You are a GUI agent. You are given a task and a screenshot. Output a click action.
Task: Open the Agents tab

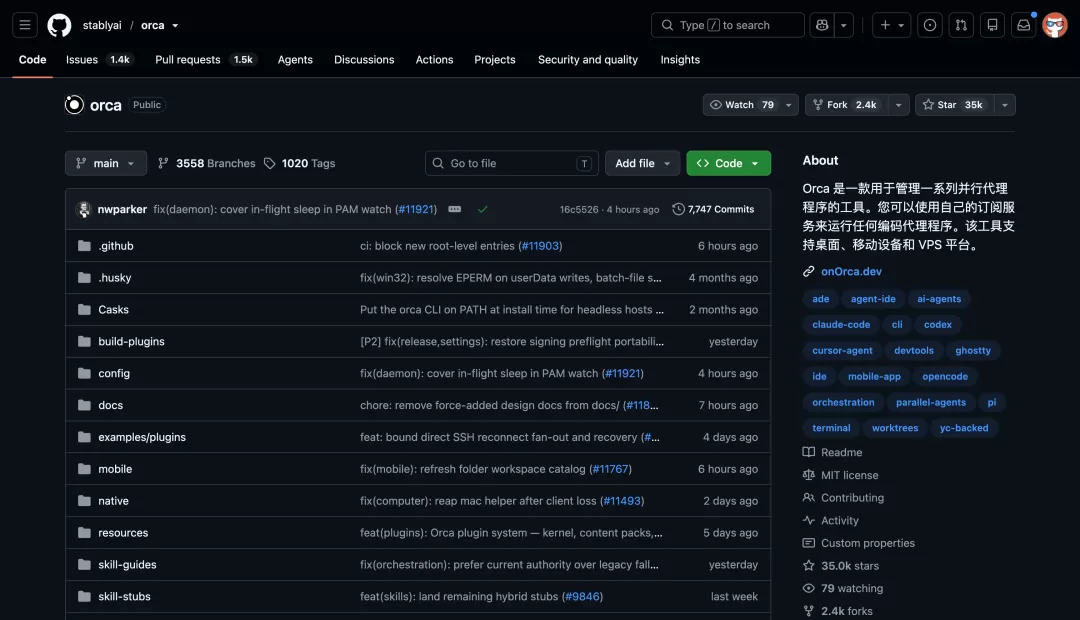point(295,60)
